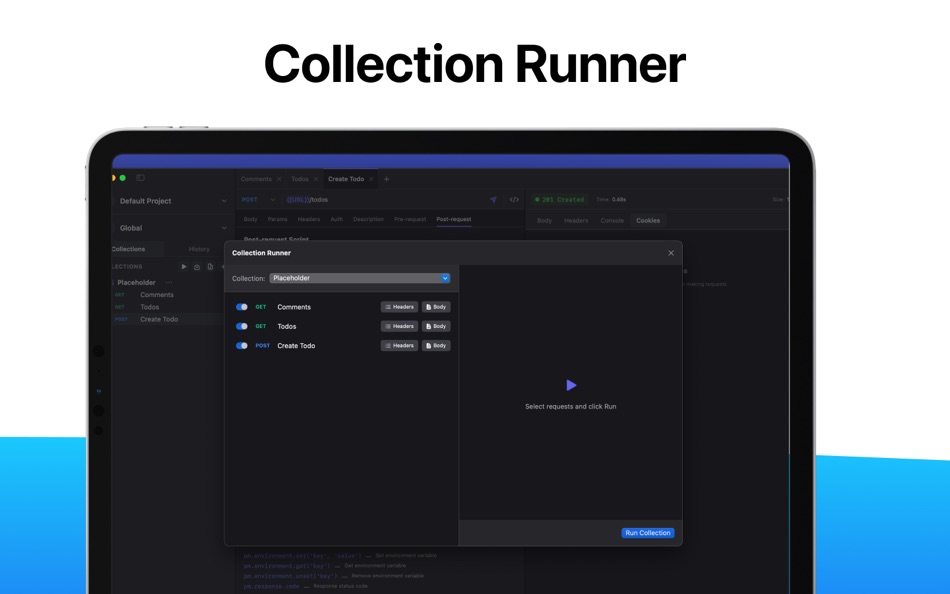Click the Body icon button beside Todos
Viewport: 950px width, 594px height.
[x=436, y=326]
